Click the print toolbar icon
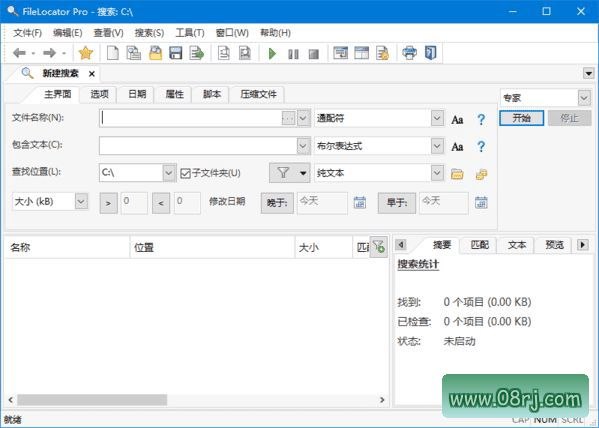 409,53
